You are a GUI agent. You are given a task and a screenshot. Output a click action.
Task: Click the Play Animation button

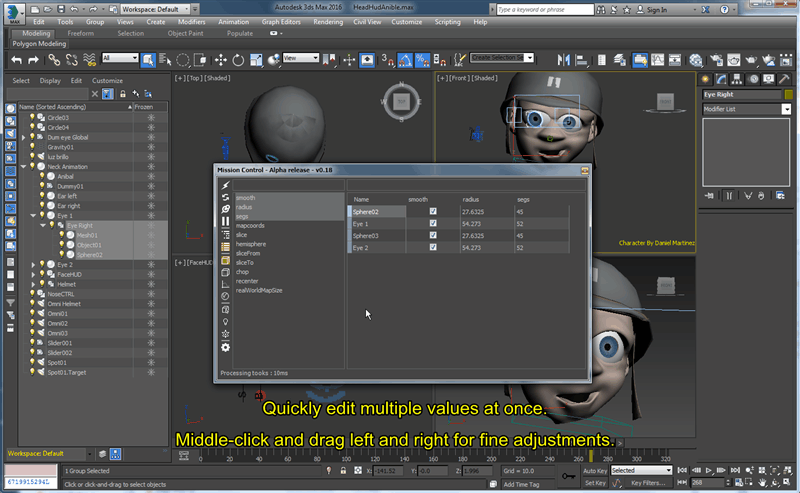(x=709, y=470)
